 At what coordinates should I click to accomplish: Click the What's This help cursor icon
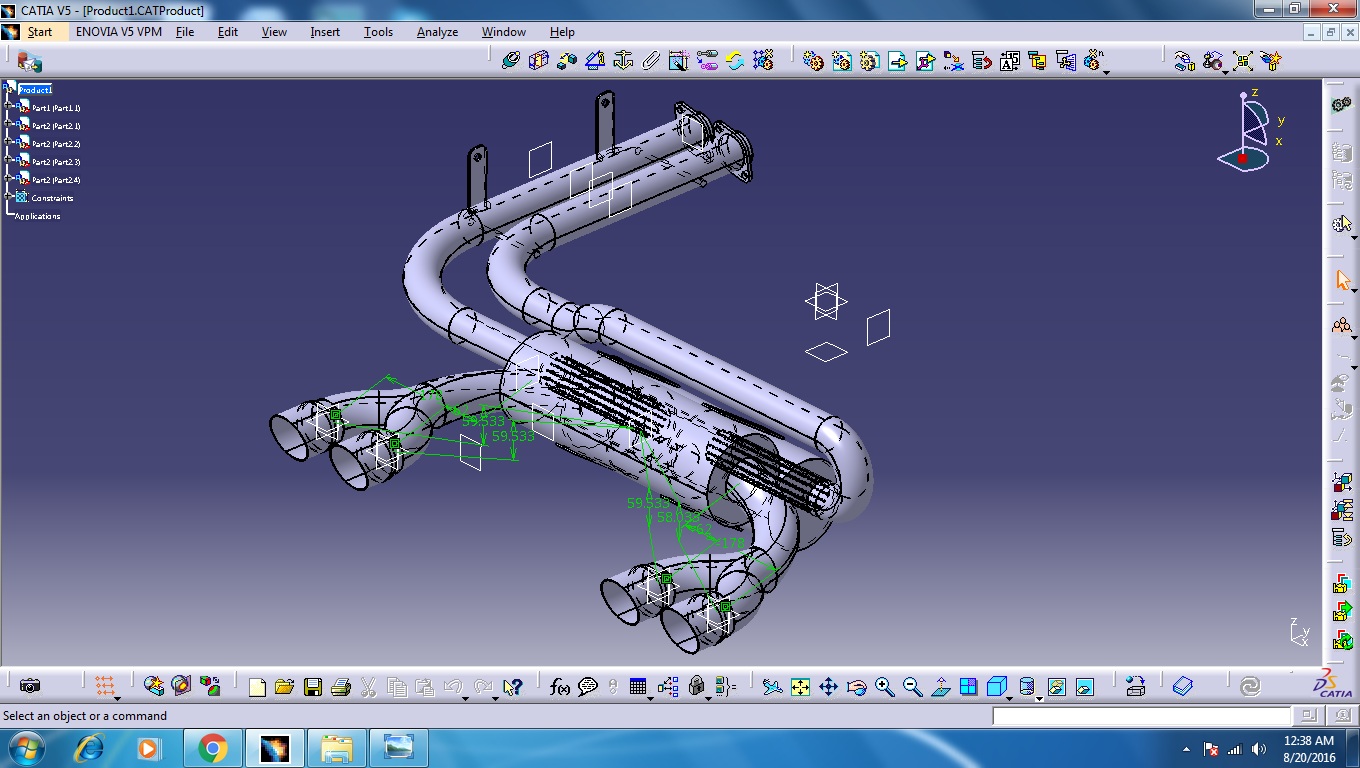click(512, 687)
